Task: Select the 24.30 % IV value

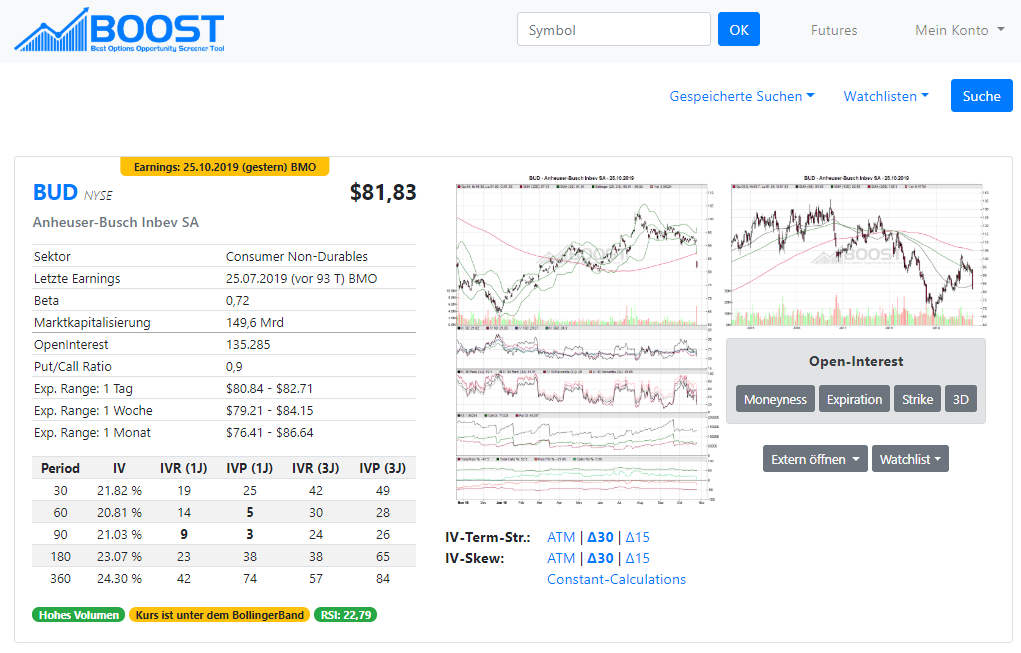Action: pos(119,578)
